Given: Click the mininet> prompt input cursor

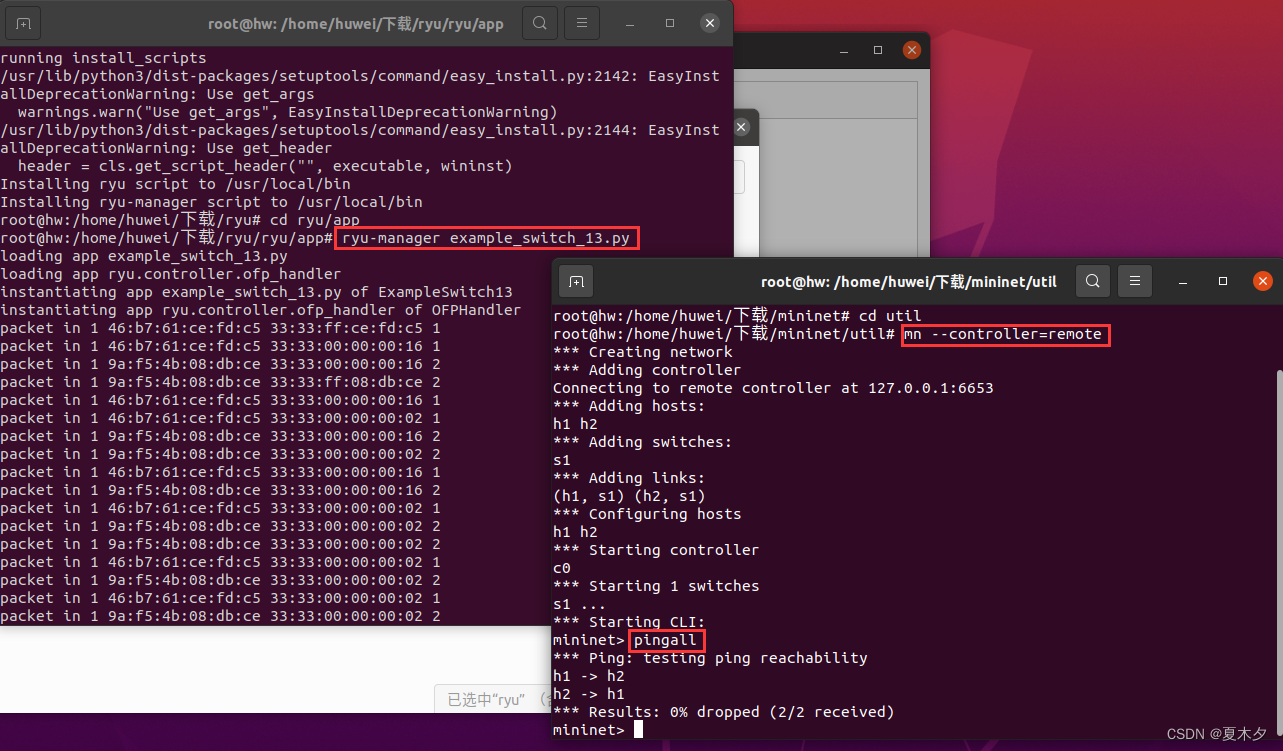Looking at the screenshot, I should pos(638,730).
